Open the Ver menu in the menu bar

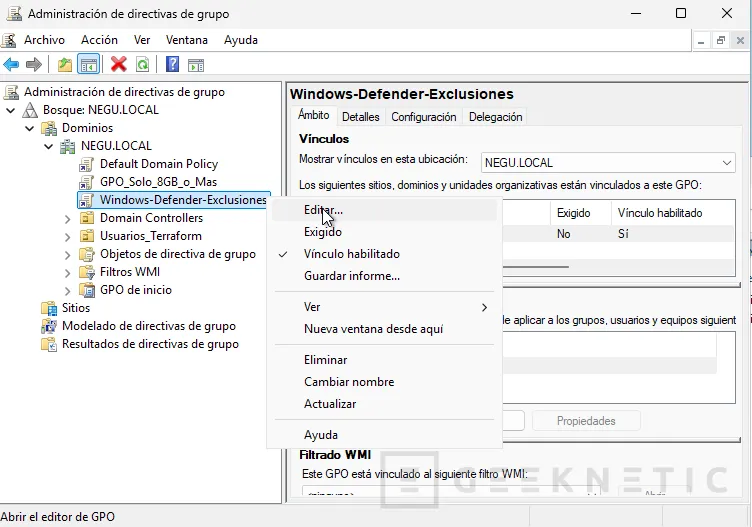[142, 40]
